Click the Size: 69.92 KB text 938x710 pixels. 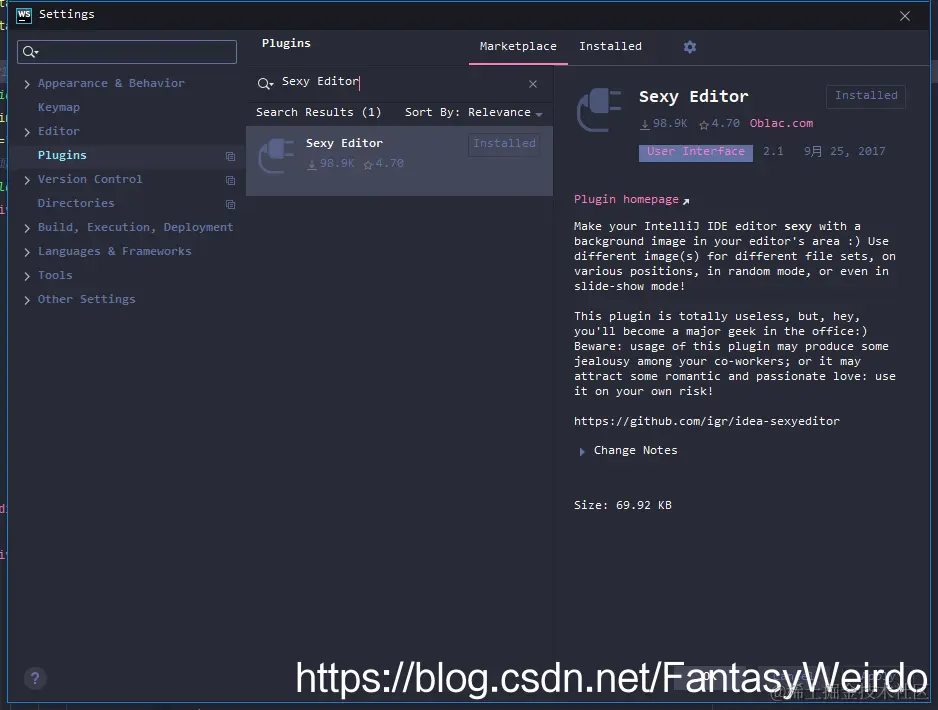(x=623, y=505)
